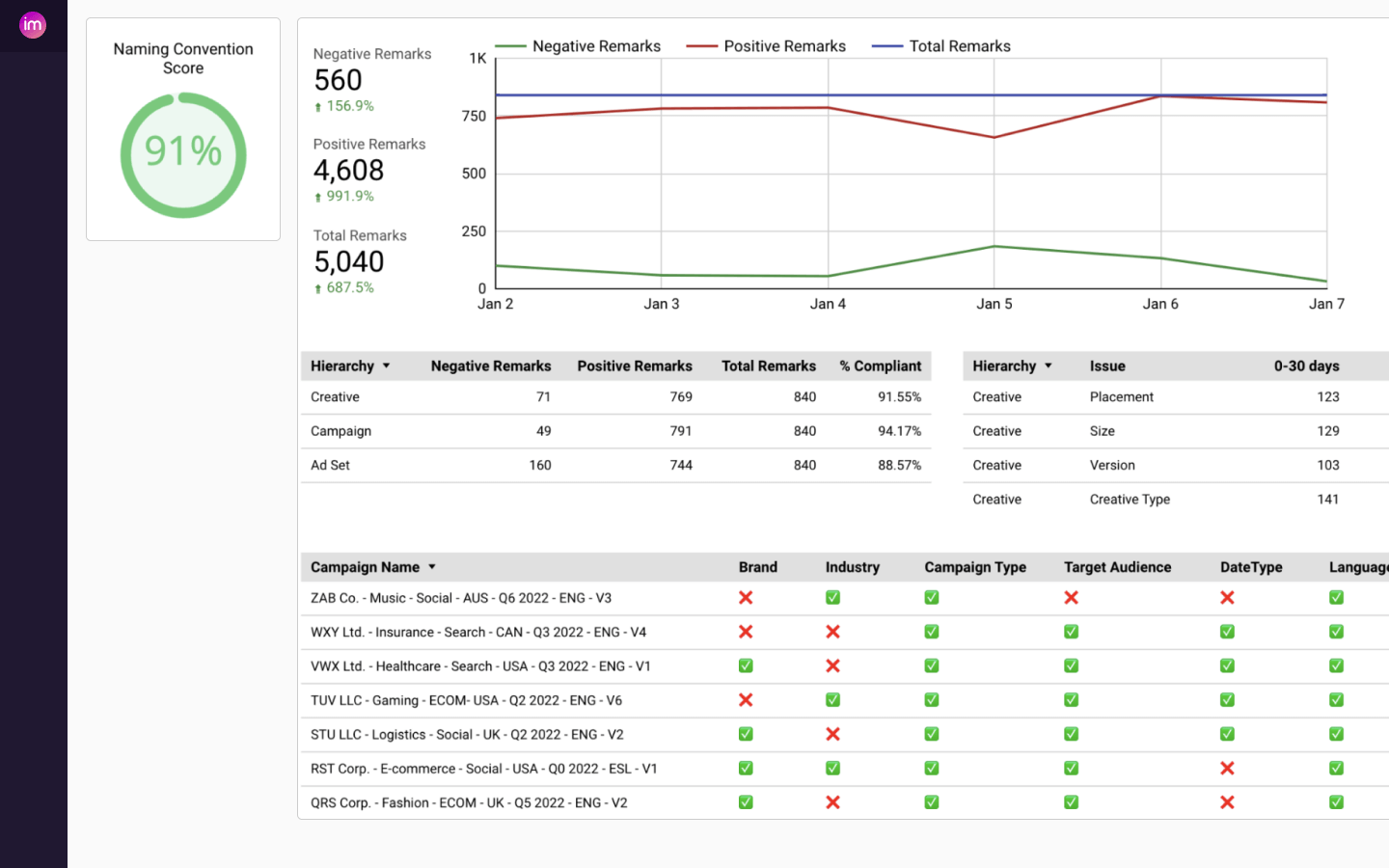Click red DateType X for RST Corp. row
Viewport: 1389px width, 868px height.
point(1227,769)
